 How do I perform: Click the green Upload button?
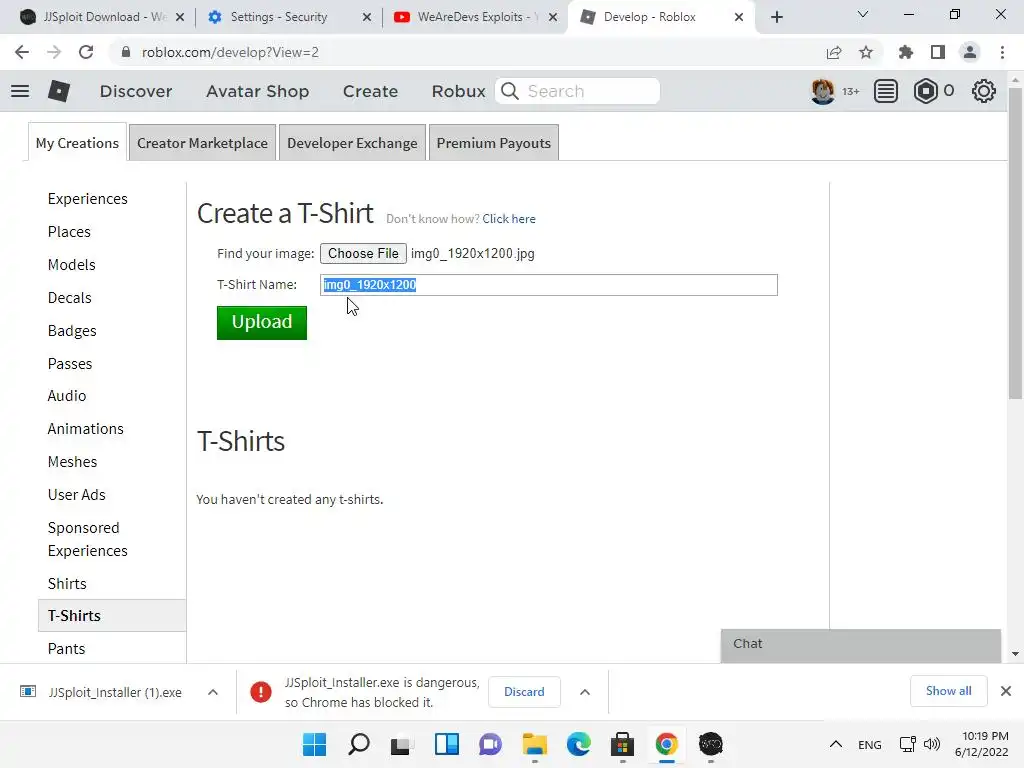(x=262, y=323)
